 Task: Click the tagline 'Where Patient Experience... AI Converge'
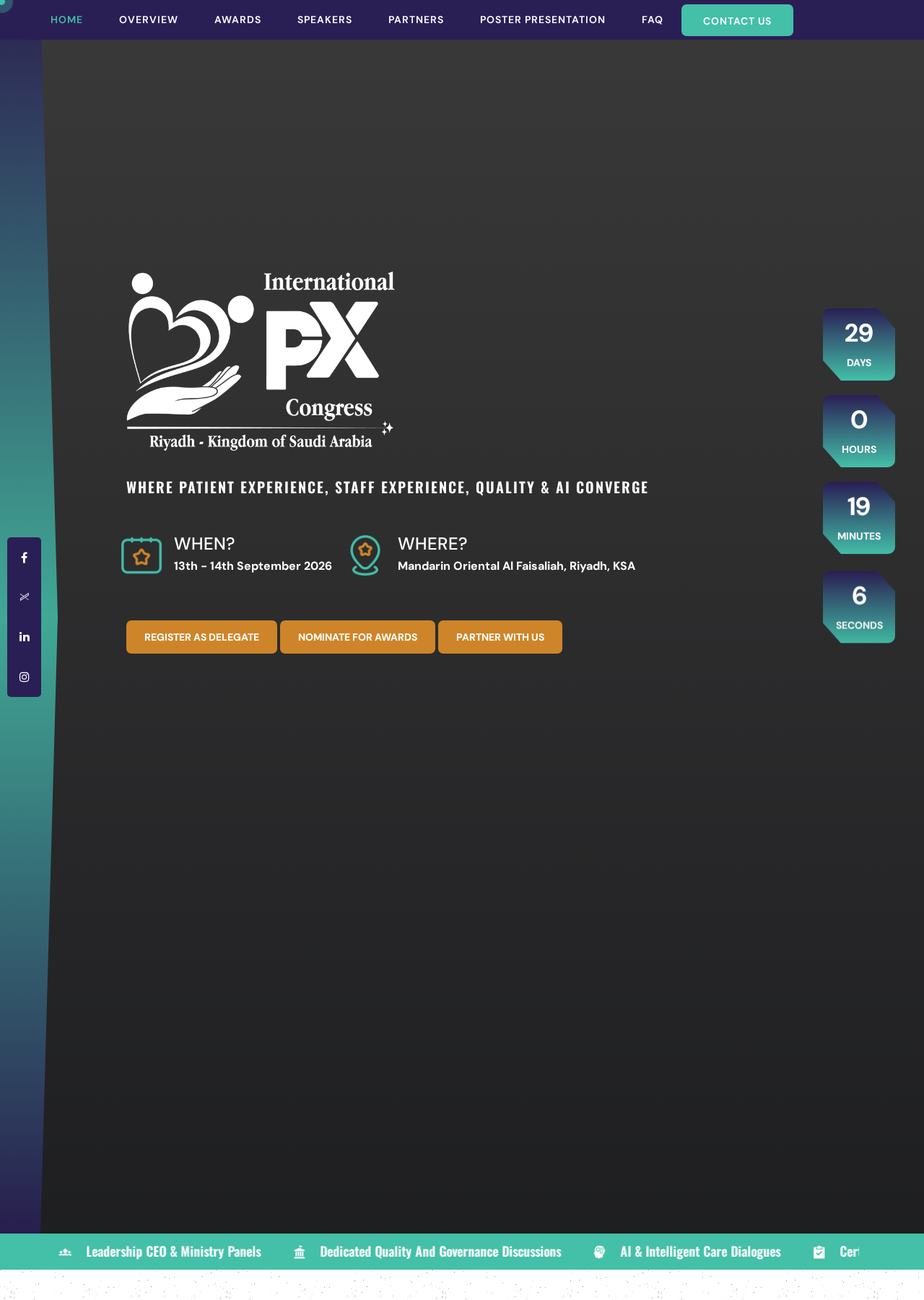point(388,487)
